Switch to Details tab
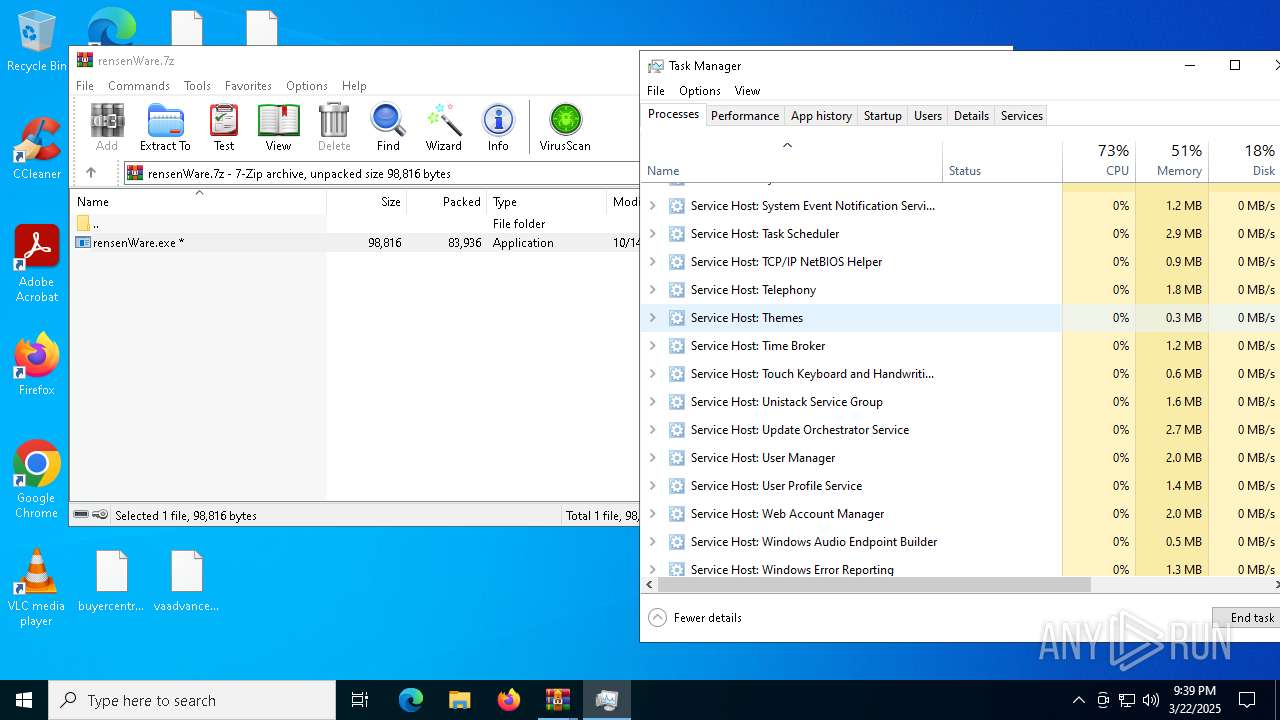The height and width of the screenshot is (720, 1280). [971, 116]
